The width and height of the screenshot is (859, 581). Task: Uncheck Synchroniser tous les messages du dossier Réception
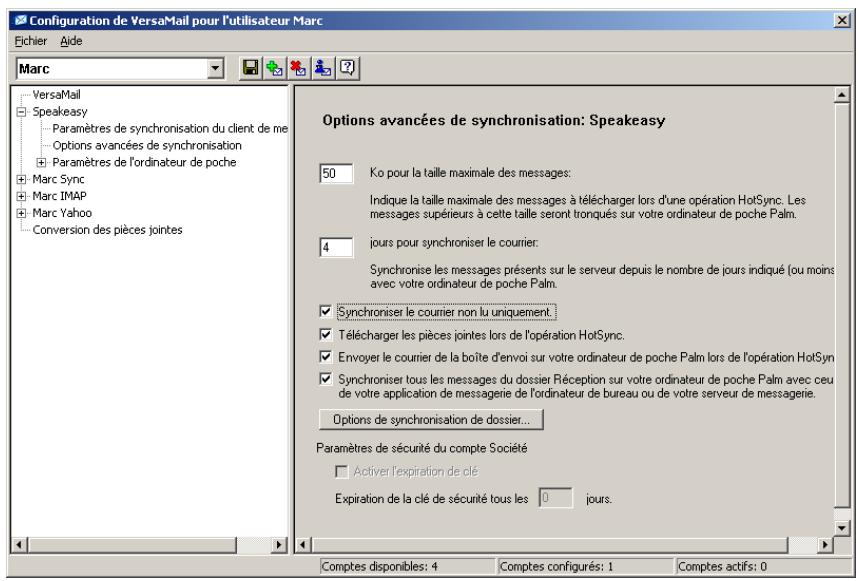pos(325,379)
